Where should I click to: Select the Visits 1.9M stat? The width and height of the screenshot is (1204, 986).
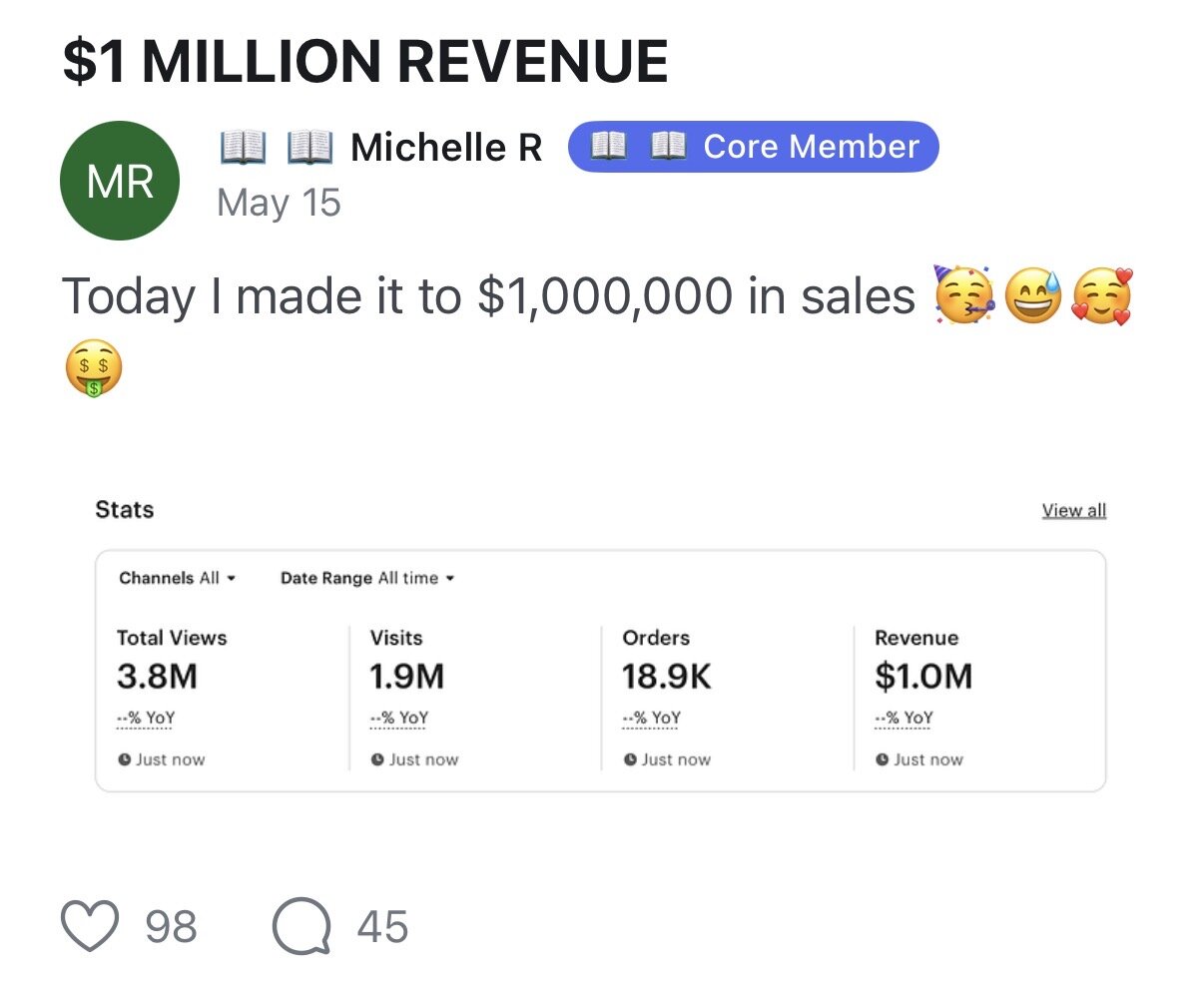tap(407, 661)
